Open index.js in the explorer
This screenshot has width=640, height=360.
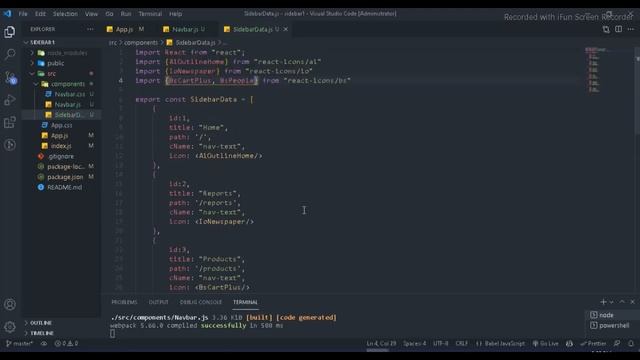pos(61,146)
